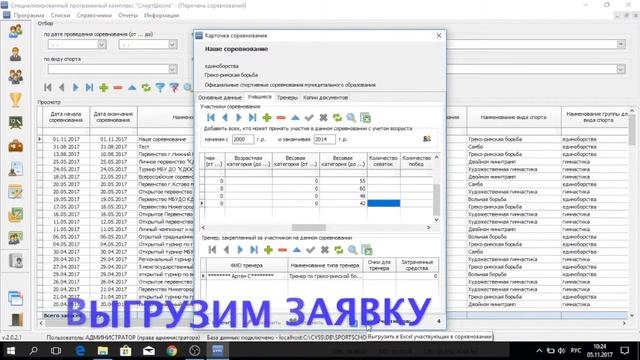Open the single man in suit sidebar icon

pos(16,54)
